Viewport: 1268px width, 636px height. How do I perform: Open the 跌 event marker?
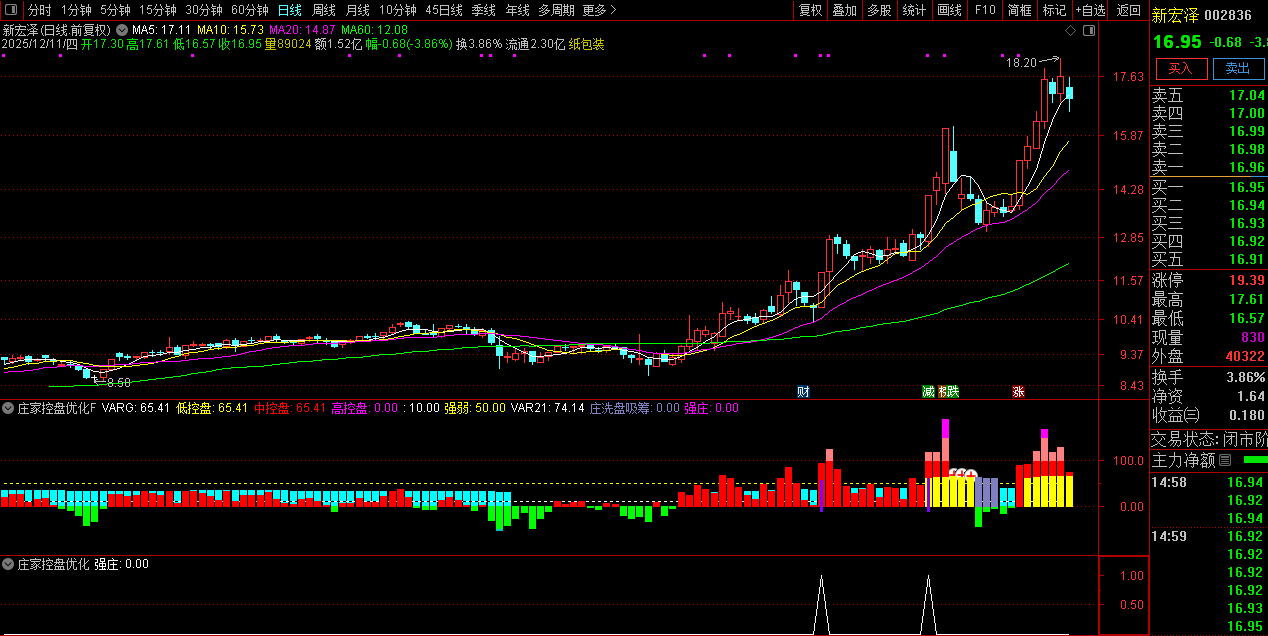pos(953,392)
